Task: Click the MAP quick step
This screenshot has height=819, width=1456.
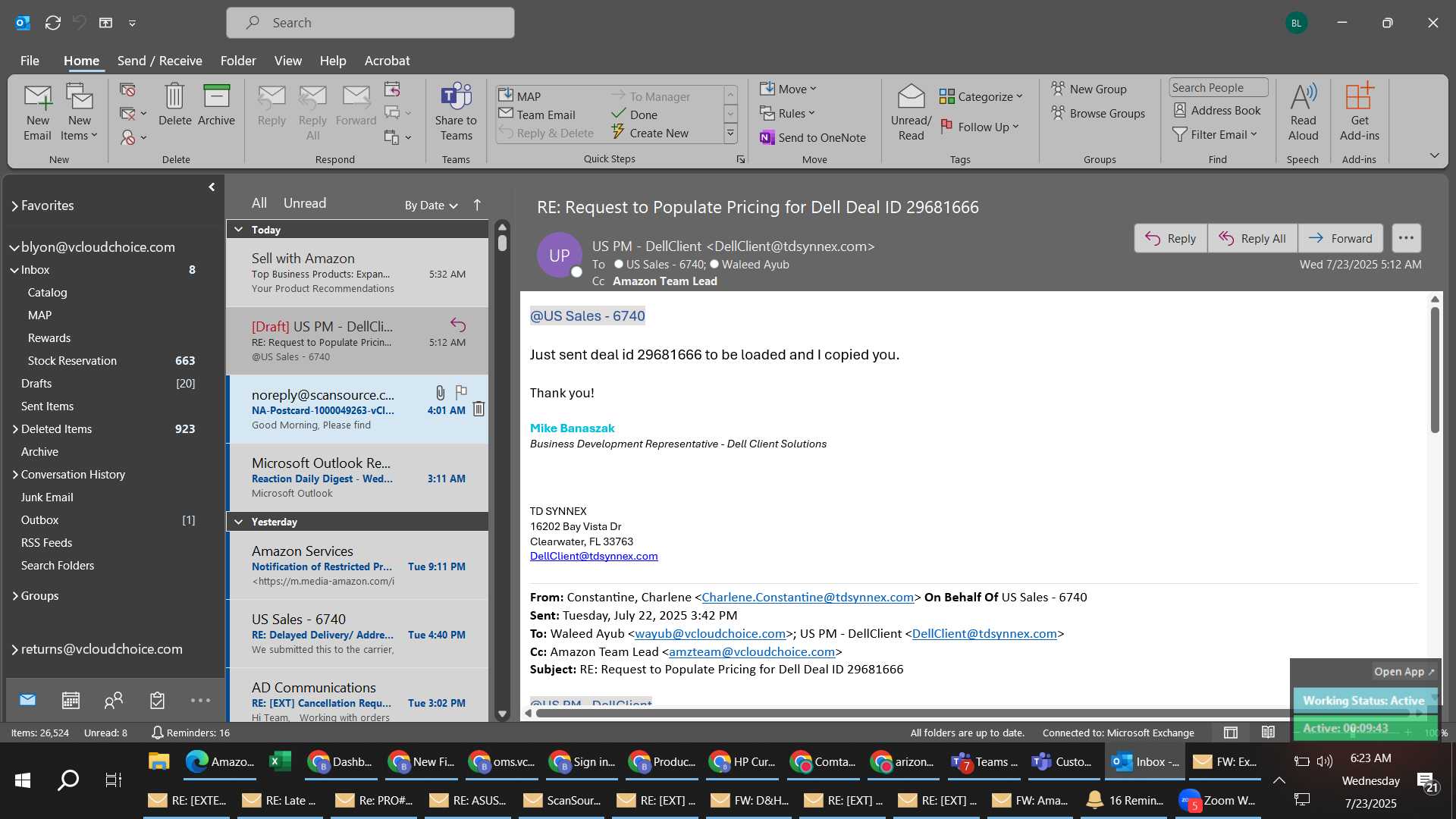Action: coord(520,96)
